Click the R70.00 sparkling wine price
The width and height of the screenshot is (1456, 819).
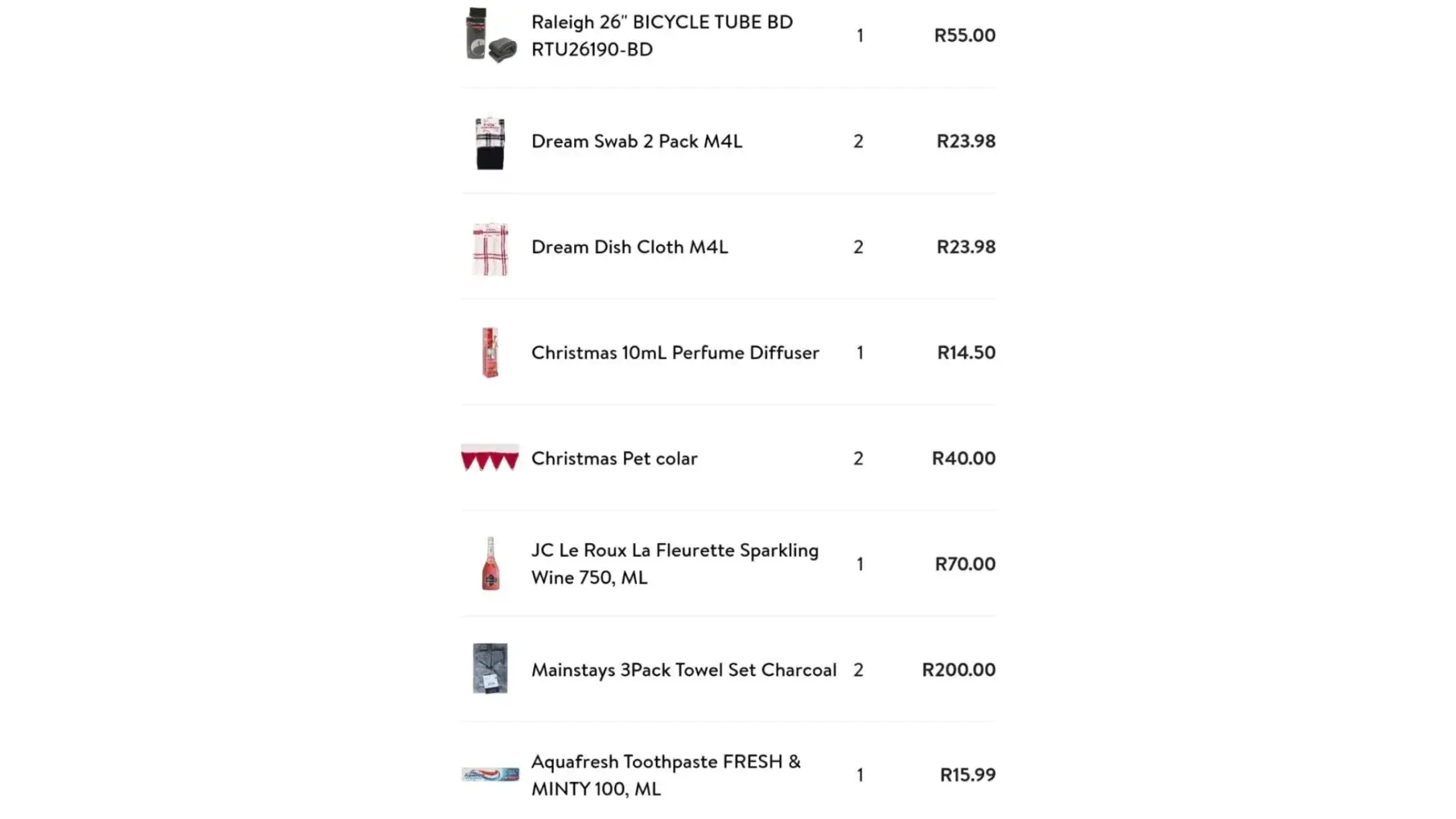[965, 563]
